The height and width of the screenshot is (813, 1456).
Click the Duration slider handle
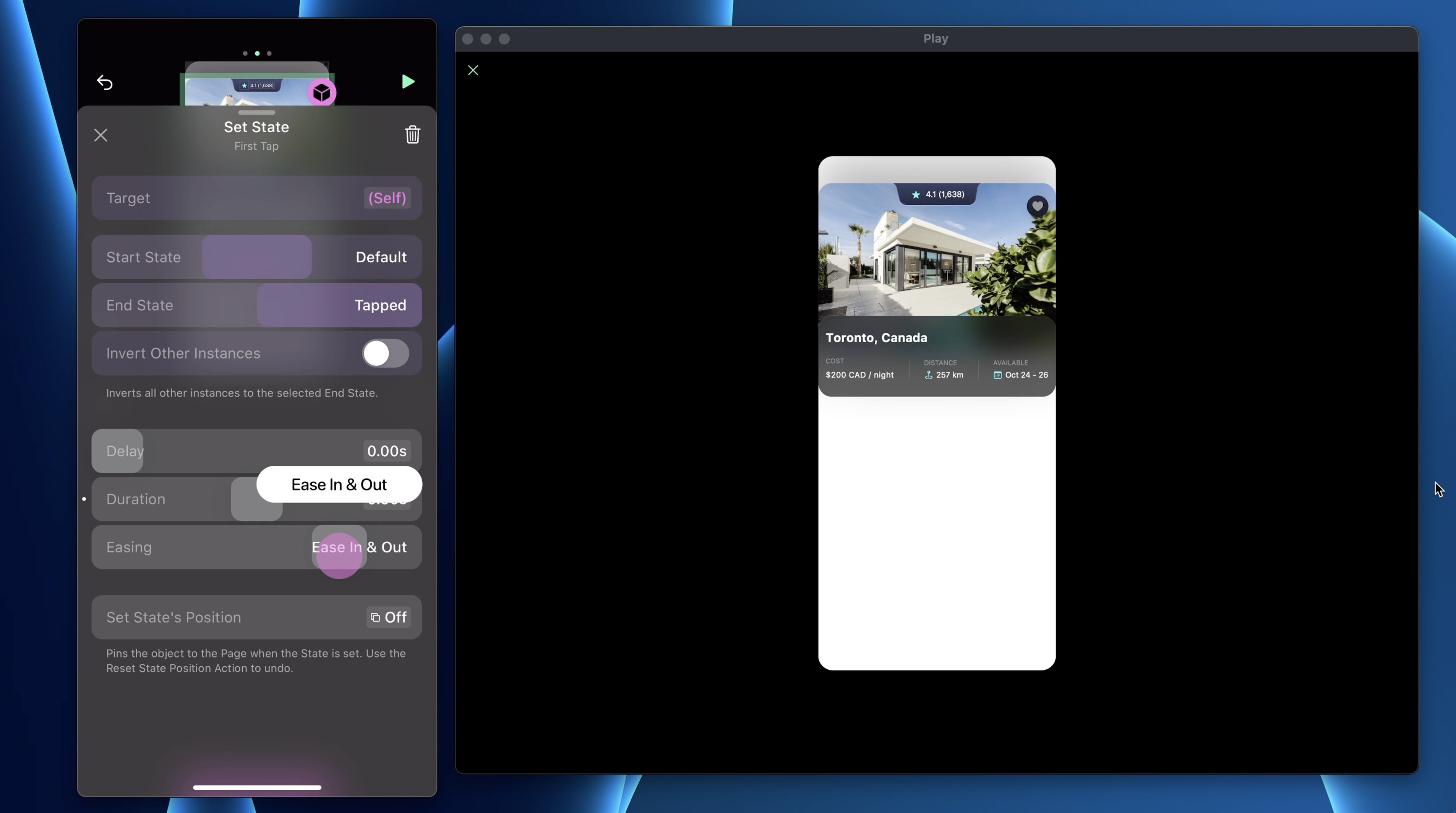pos(256,499)
